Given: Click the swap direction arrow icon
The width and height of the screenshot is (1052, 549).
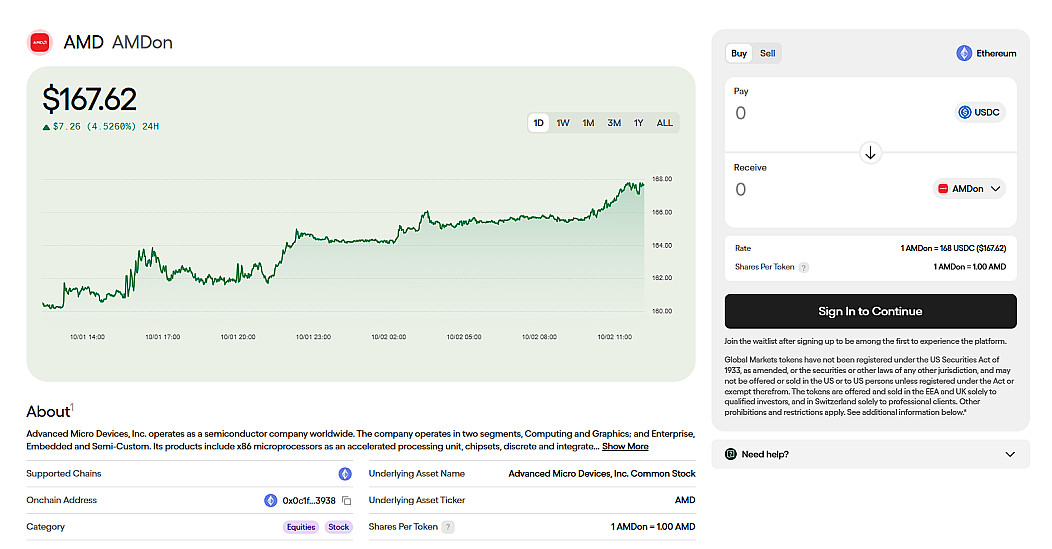Looking at the screenshot, I should 870,153.
